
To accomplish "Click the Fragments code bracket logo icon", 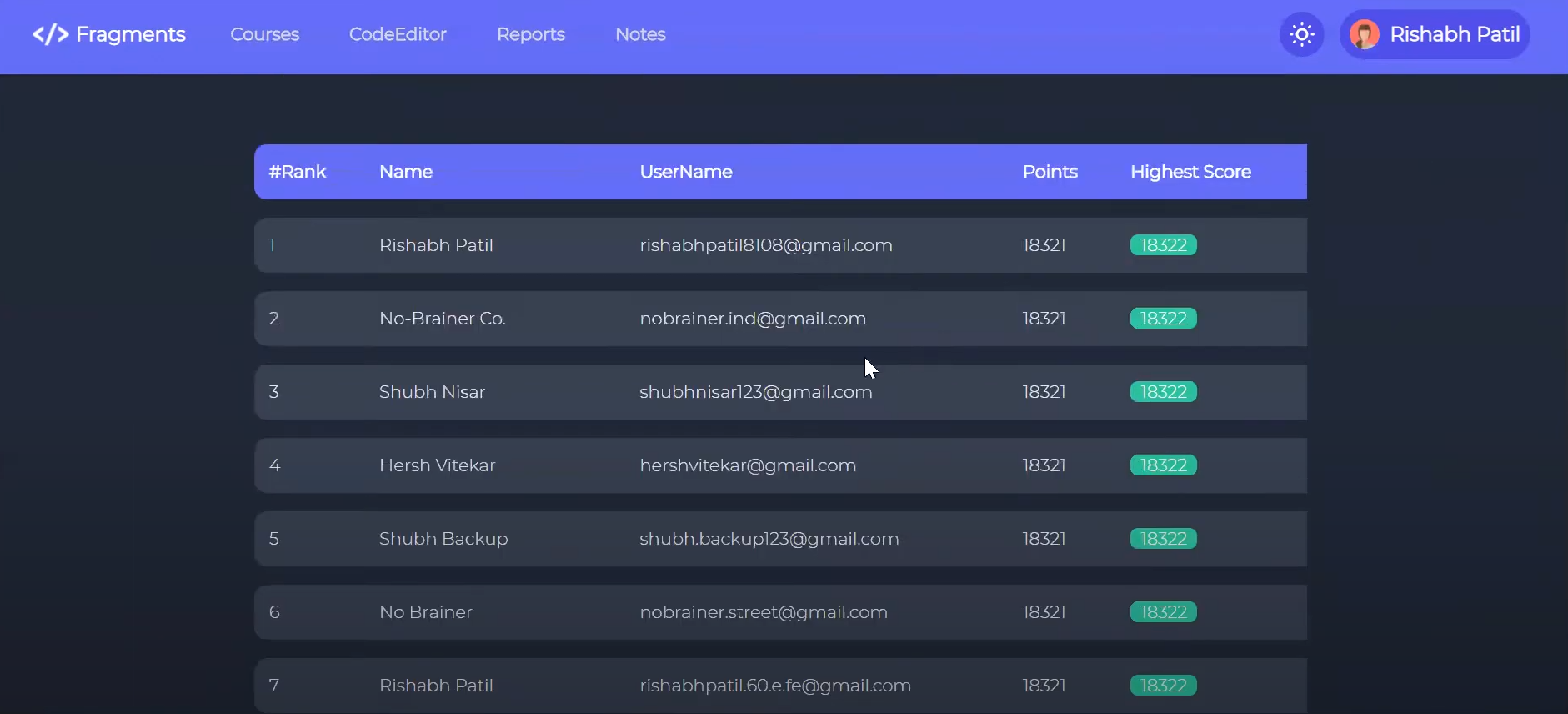I will click(x=50, y=34).
